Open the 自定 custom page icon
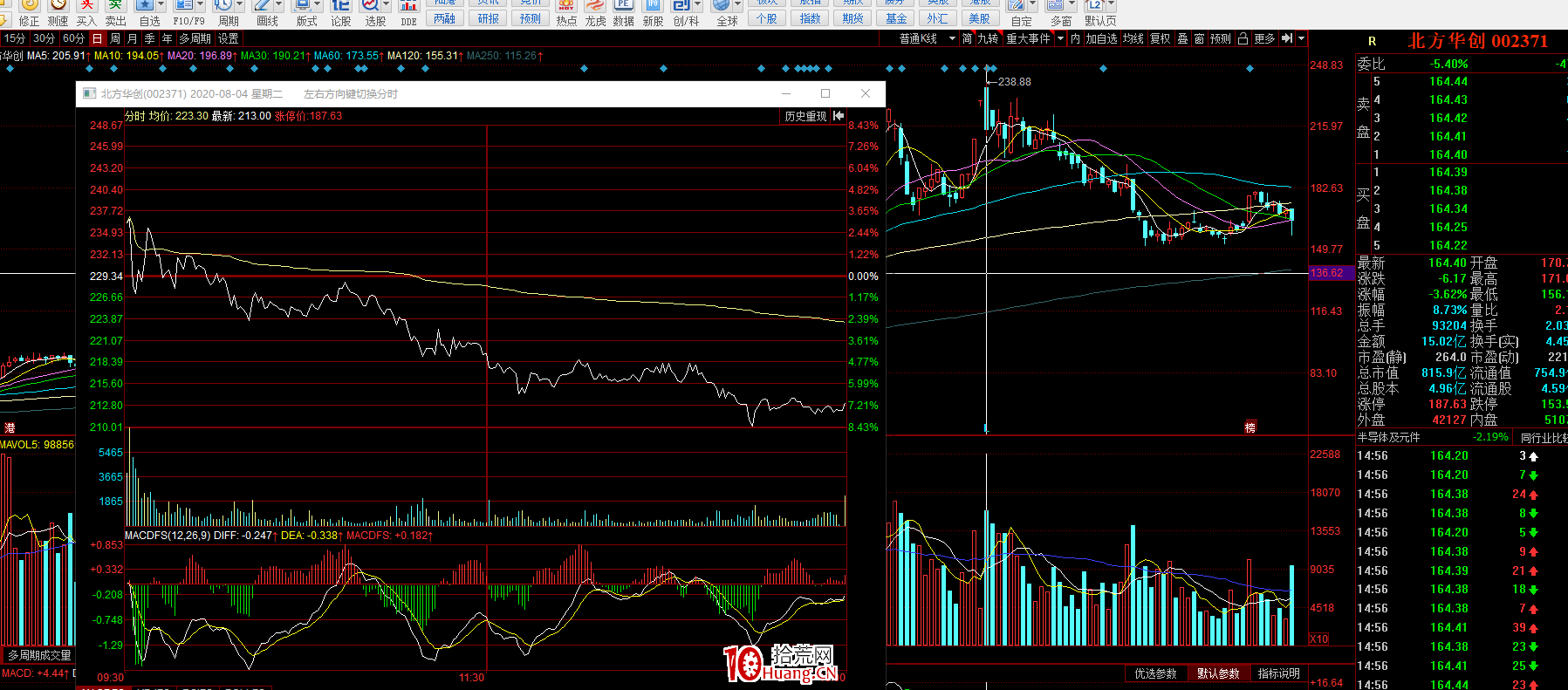Image resolution: width=1568 pixels, height=690 pixels. 1016,5
